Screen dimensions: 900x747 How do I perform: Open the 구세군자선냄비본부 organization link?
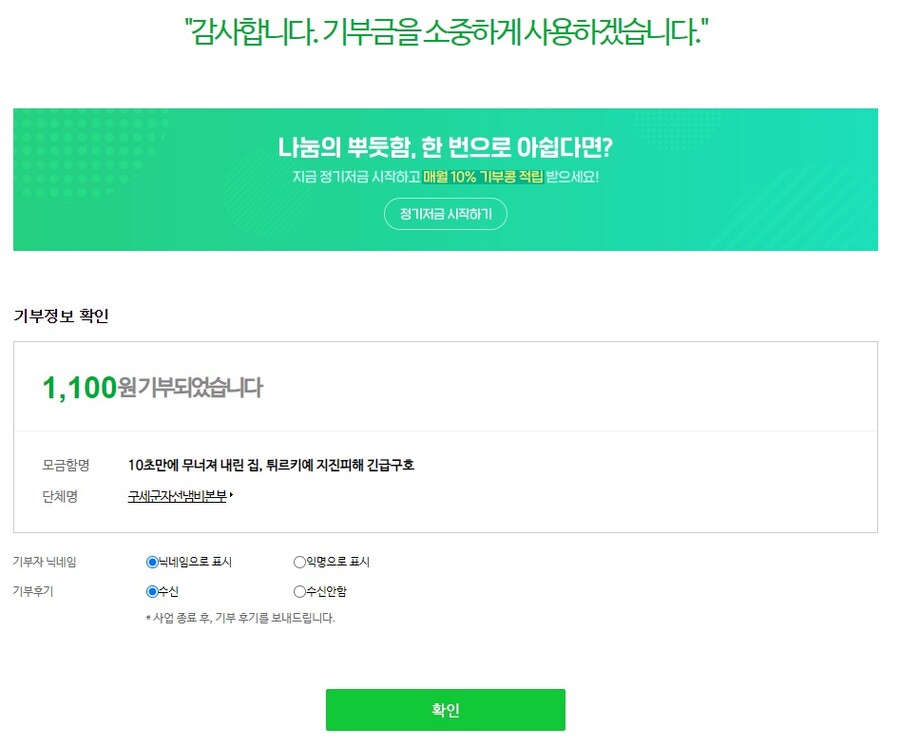click(x=177, y=495)
